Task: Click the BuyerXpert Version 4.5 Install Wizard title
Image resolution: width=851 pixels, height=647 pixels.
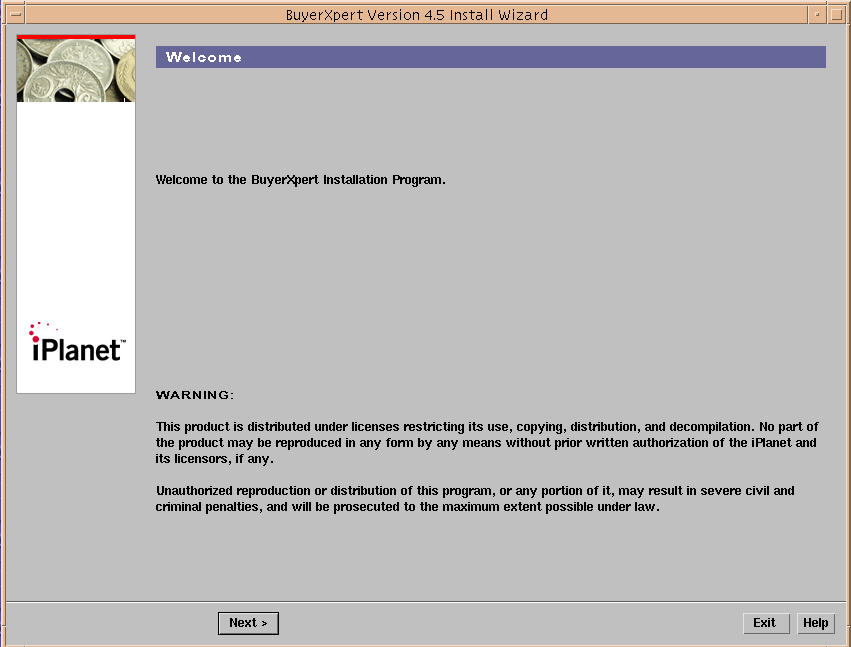Action: 417,15
